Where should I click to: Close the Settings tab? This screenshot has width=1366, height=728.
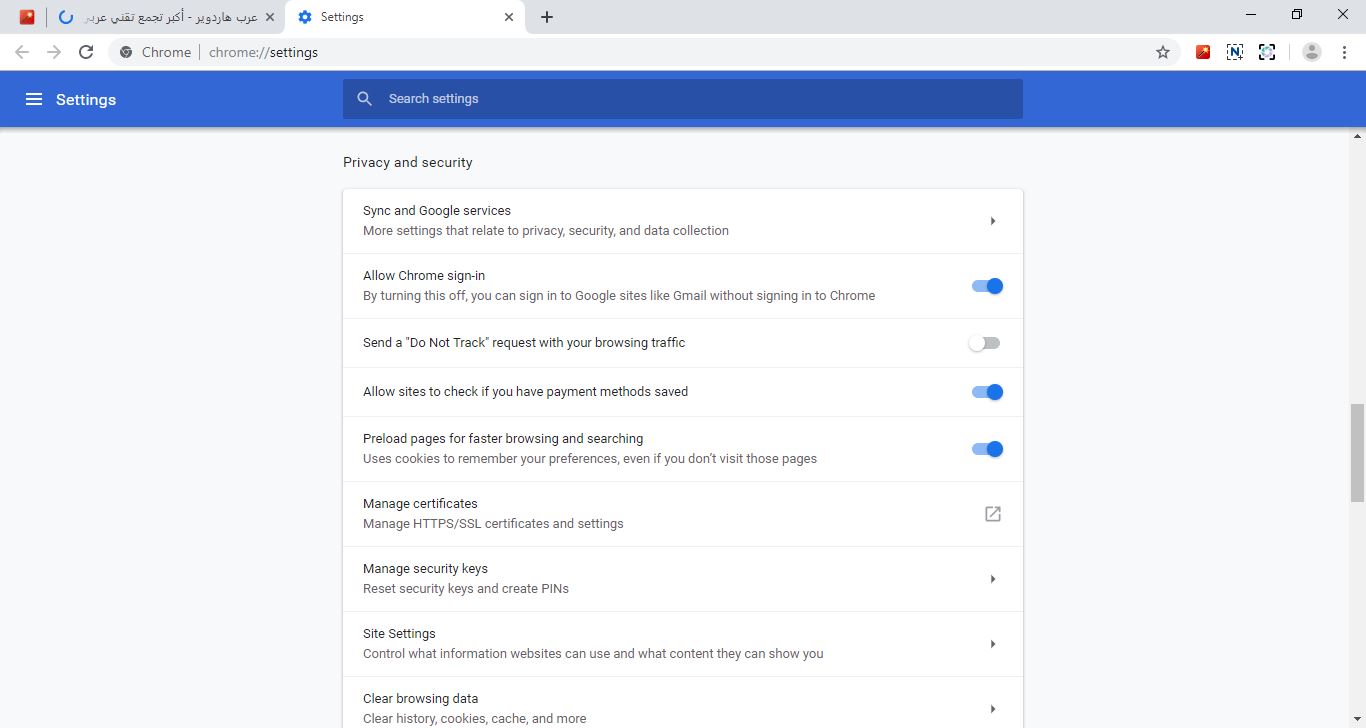tap(509, 17)
